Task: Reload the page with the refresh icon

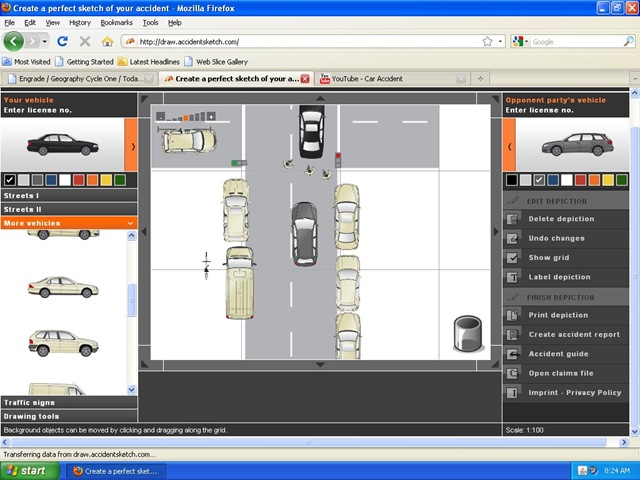Action: click(x=62, y=41)
